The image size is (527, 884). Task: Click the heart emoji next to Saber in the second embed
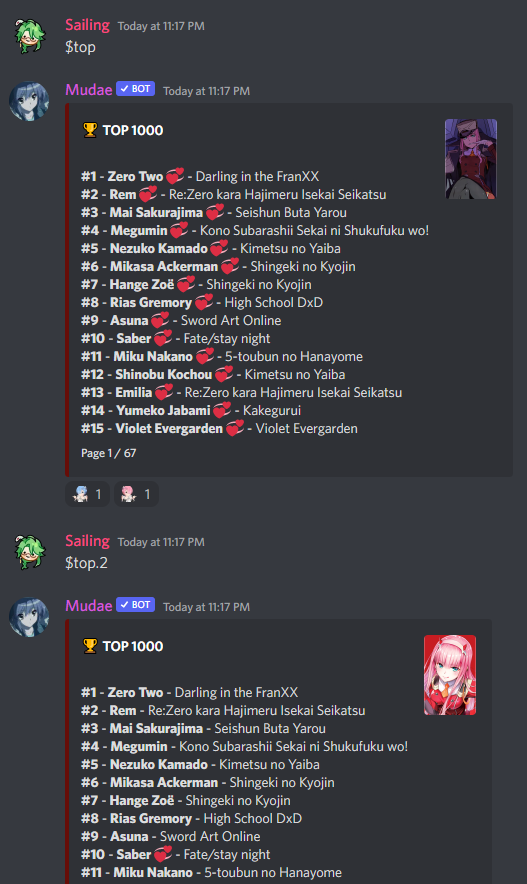pos(163,855)
